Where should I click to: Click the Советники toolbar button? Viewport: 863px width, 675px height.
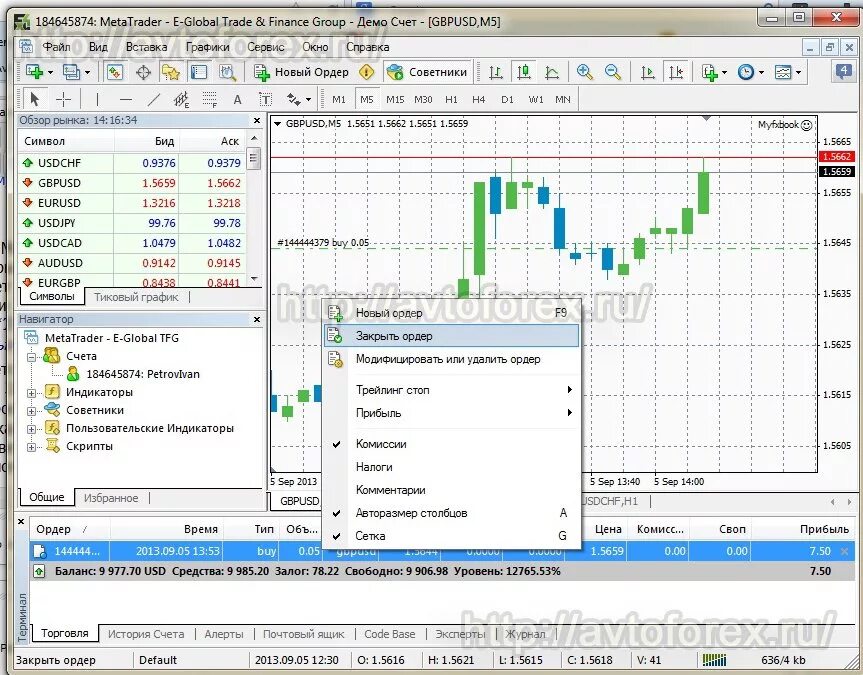coord(427,72)
